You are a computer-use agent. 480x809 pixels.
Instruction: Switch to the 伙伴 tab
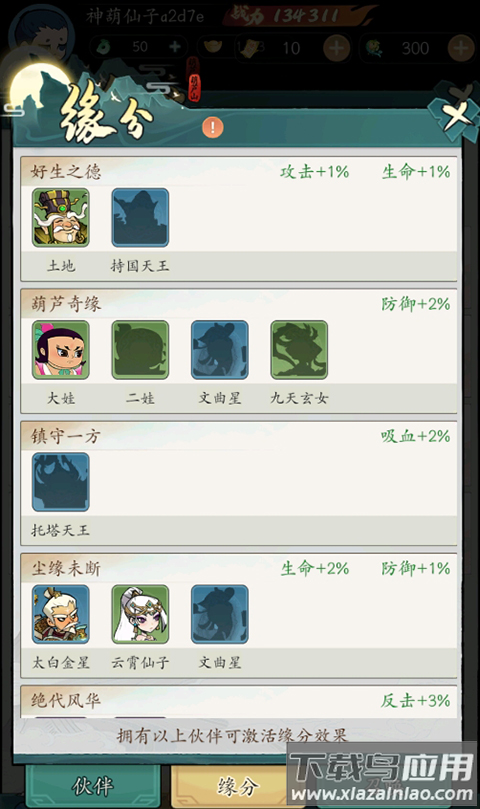93,786
